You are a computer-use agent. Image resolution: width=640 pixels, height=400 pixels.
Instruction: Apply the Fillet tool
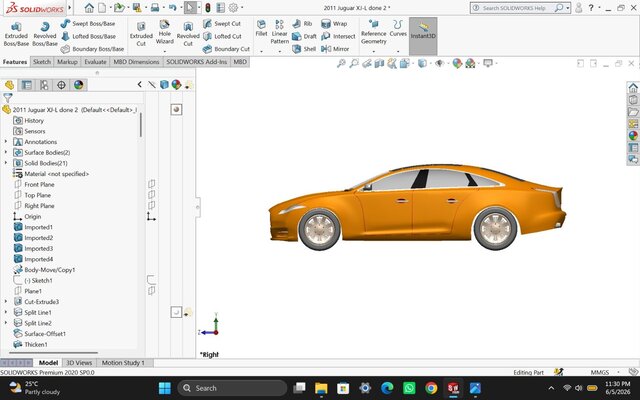(x=261, y=28)
